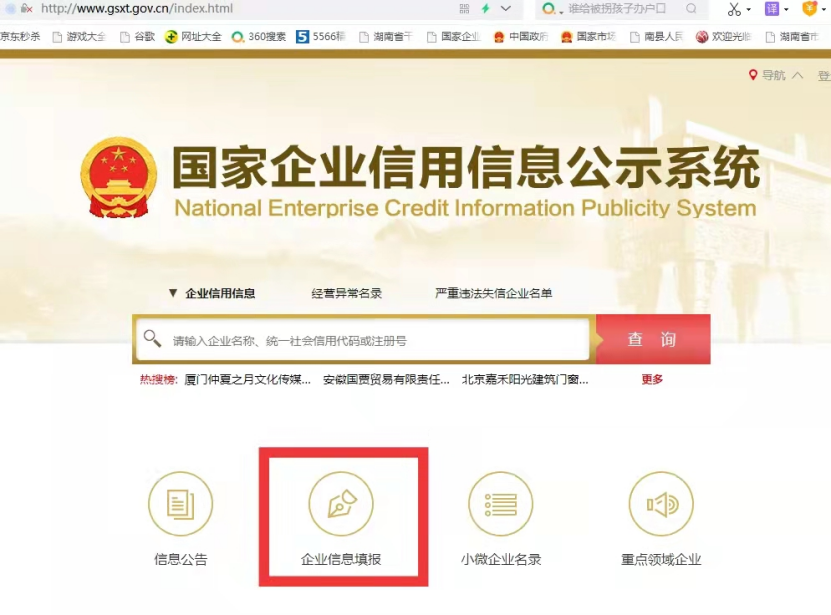Open the address bar dropdown chevron
This screenshot has height=615, width=831.
[x=506, y=8]
